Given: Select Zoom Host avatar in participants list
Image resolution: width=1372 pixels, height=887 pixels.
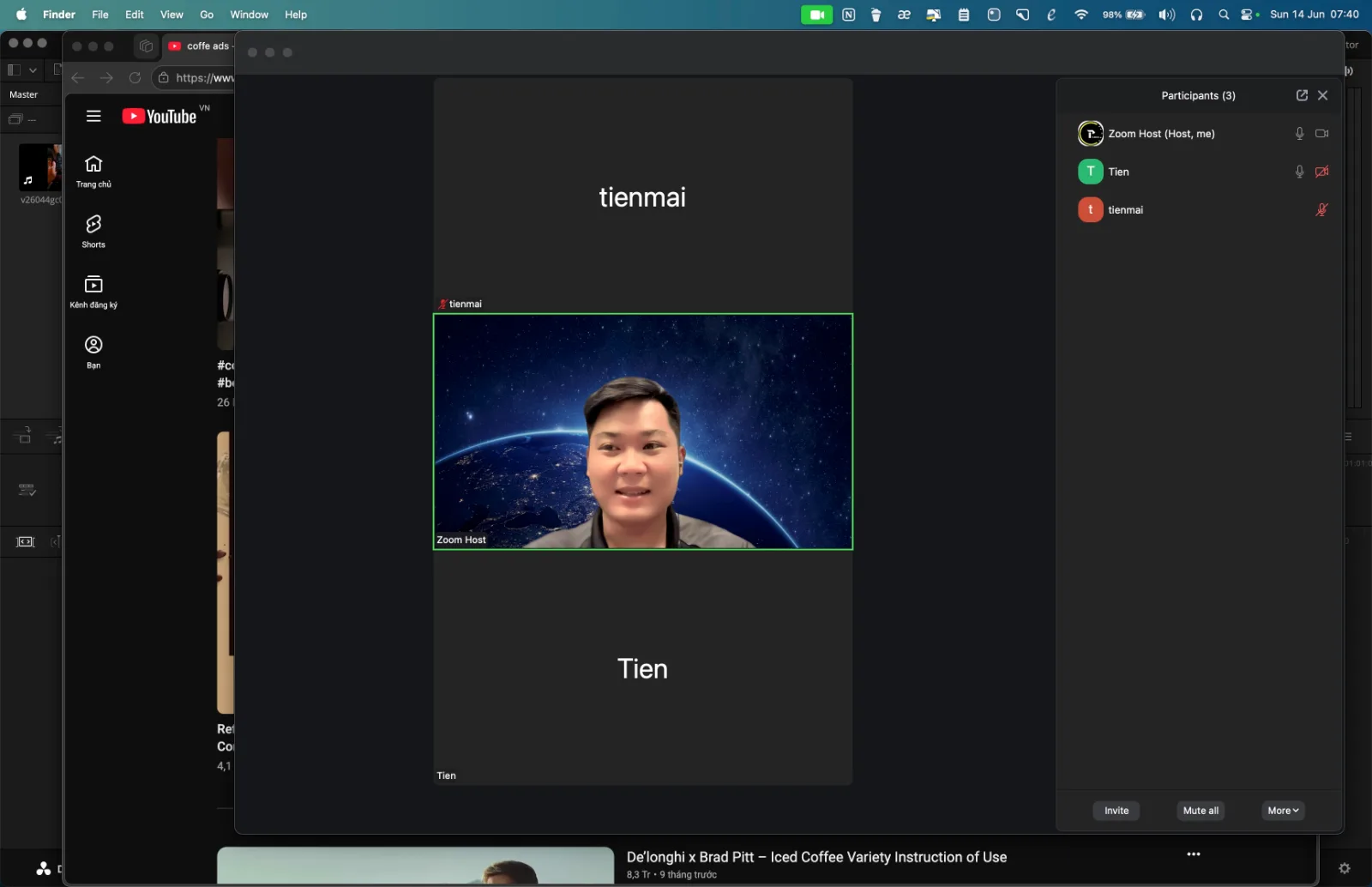Looking at the screenshot, I should click(x=1090, y=134).
